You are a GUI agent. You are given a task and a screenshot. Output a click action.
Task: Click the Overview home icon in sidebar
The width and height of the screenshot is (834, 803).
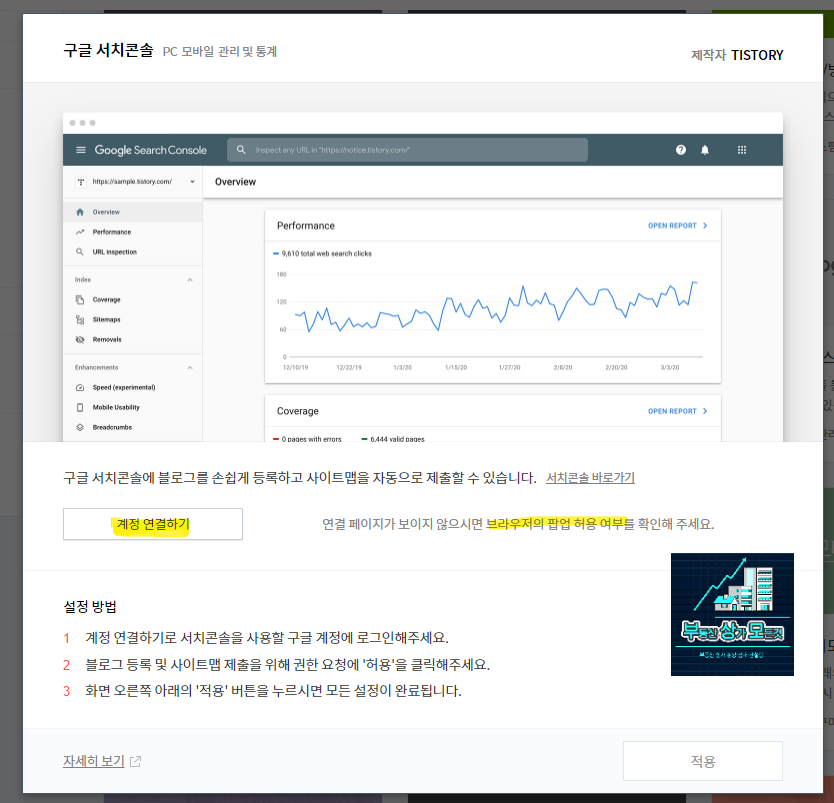pos(80,212)
